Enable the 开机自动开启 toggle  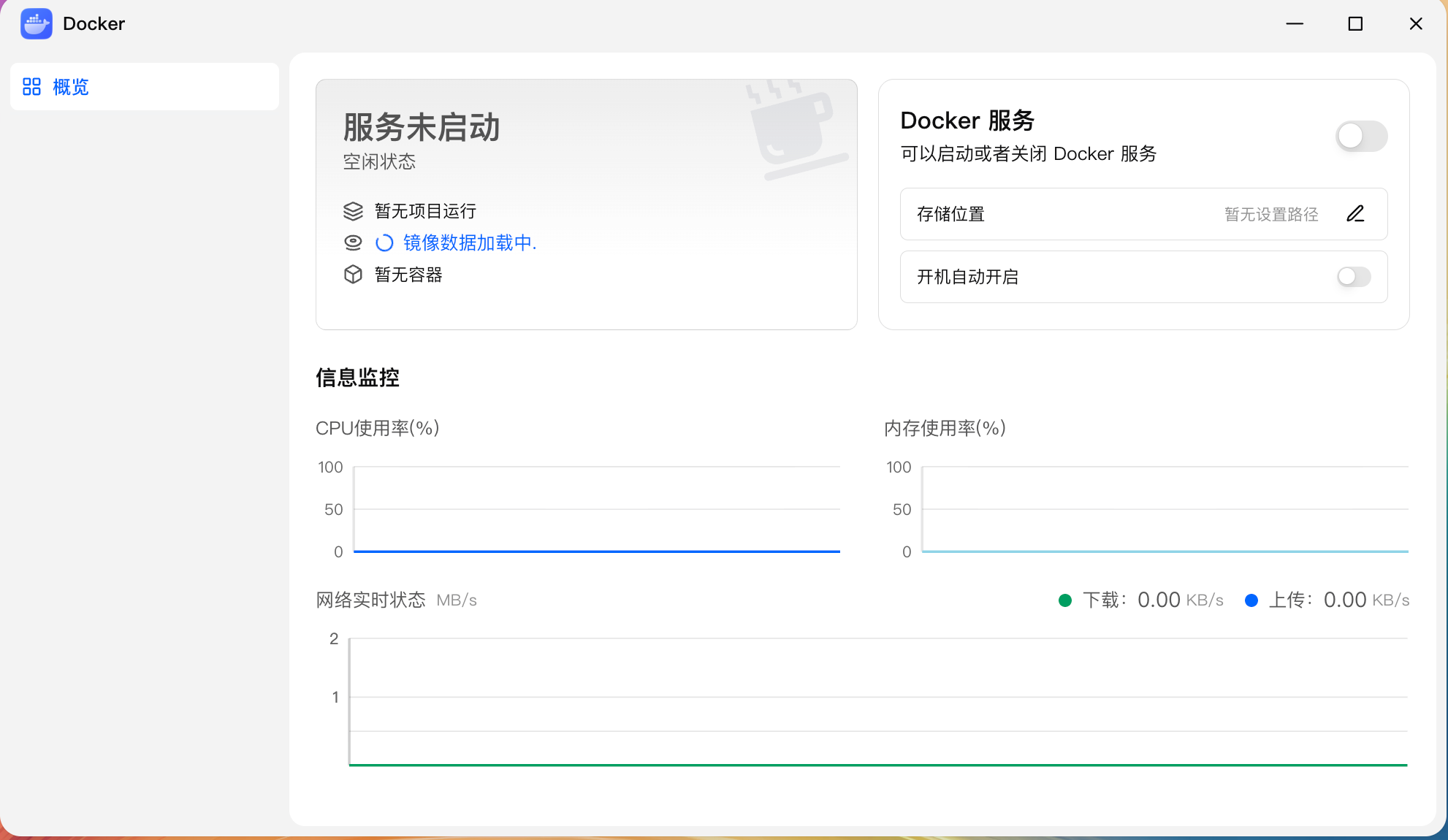point(1354,277)
